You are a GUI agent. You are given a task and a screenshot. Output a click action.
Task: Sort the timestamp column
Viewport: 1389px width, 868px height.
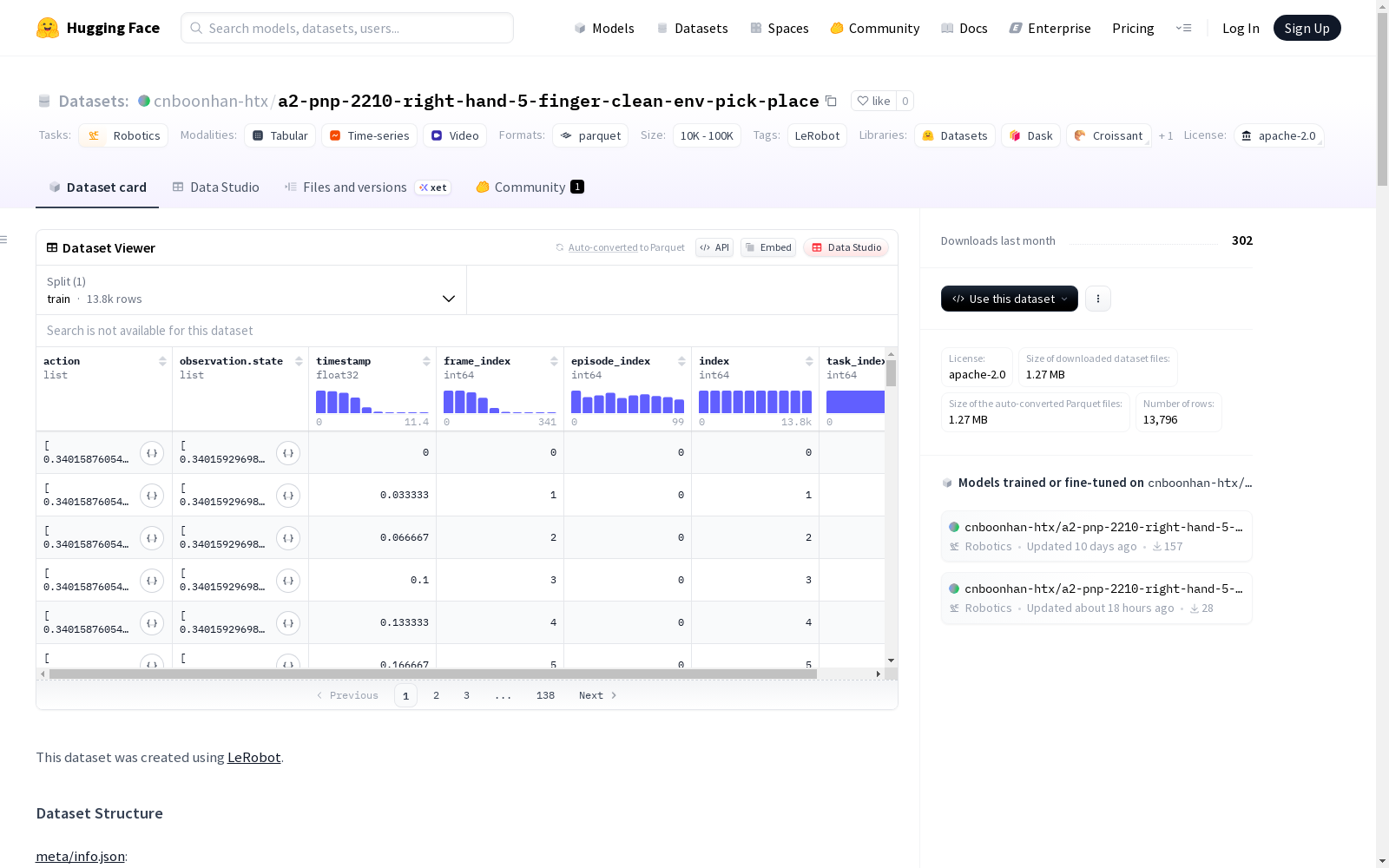(x=426, y=361)
